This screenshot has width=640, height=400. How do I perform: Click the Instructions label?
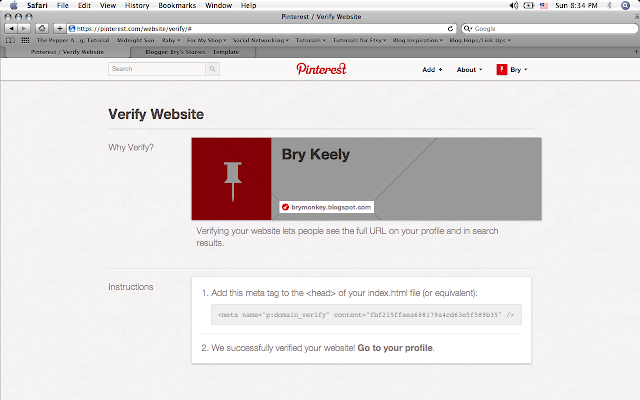tap(131, 287)
